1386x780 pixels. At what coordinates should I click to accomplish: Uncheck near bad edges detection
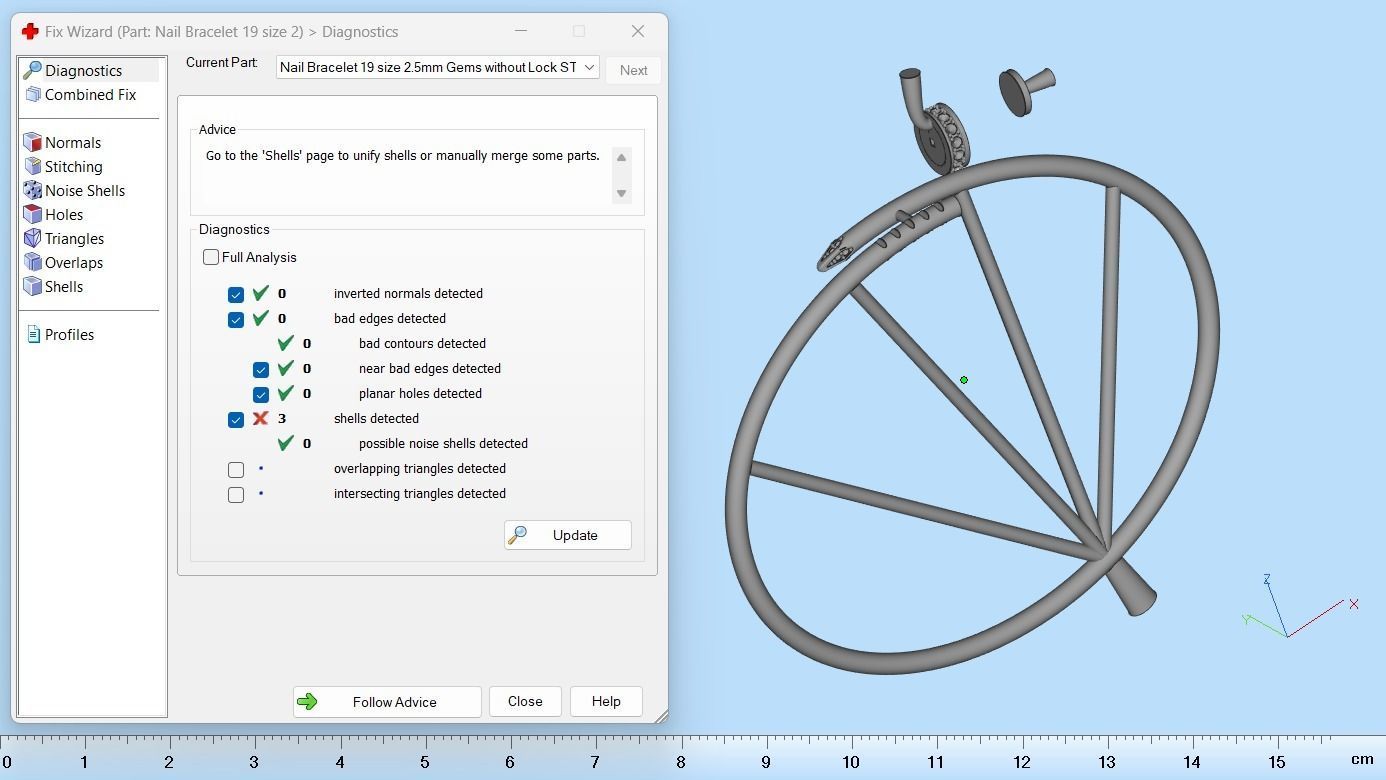click(x=261, y=369)
